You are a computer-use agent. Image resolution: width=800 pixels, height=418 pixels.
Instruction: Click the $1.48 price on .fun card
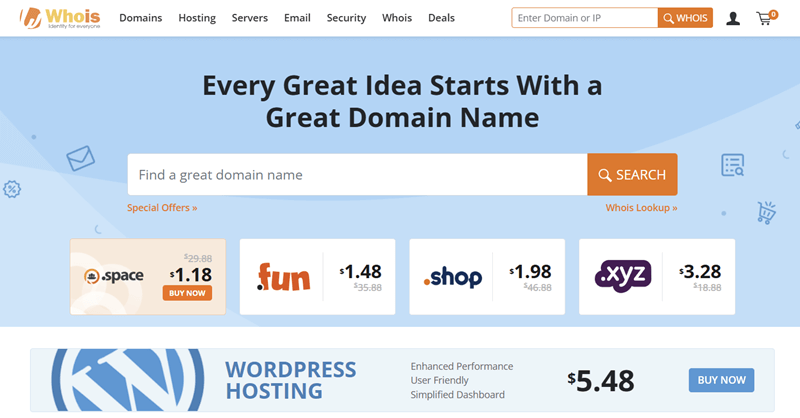[361, 272]
